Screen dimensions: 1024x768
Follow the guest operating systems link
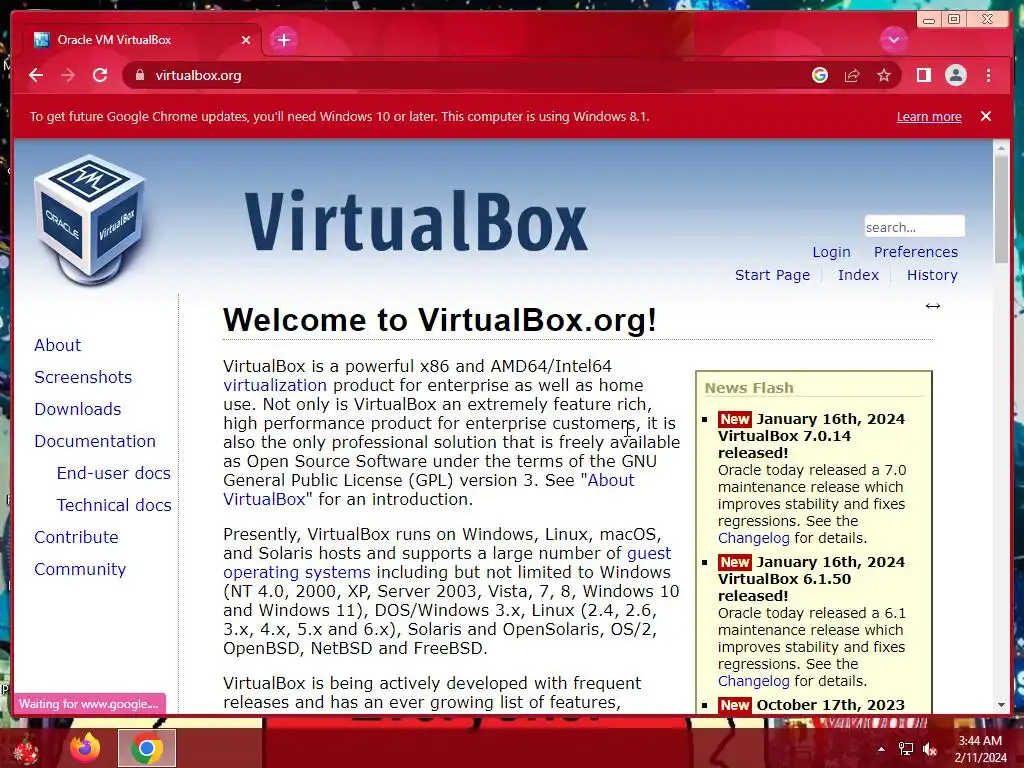296,573
